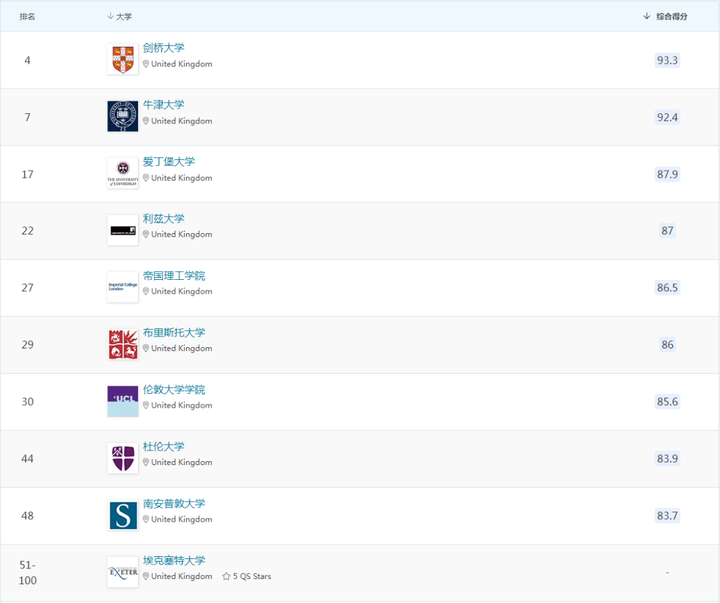Click the Imperial College London logo
The height and width of the screenshot is (603, 720).
[123, 287]
